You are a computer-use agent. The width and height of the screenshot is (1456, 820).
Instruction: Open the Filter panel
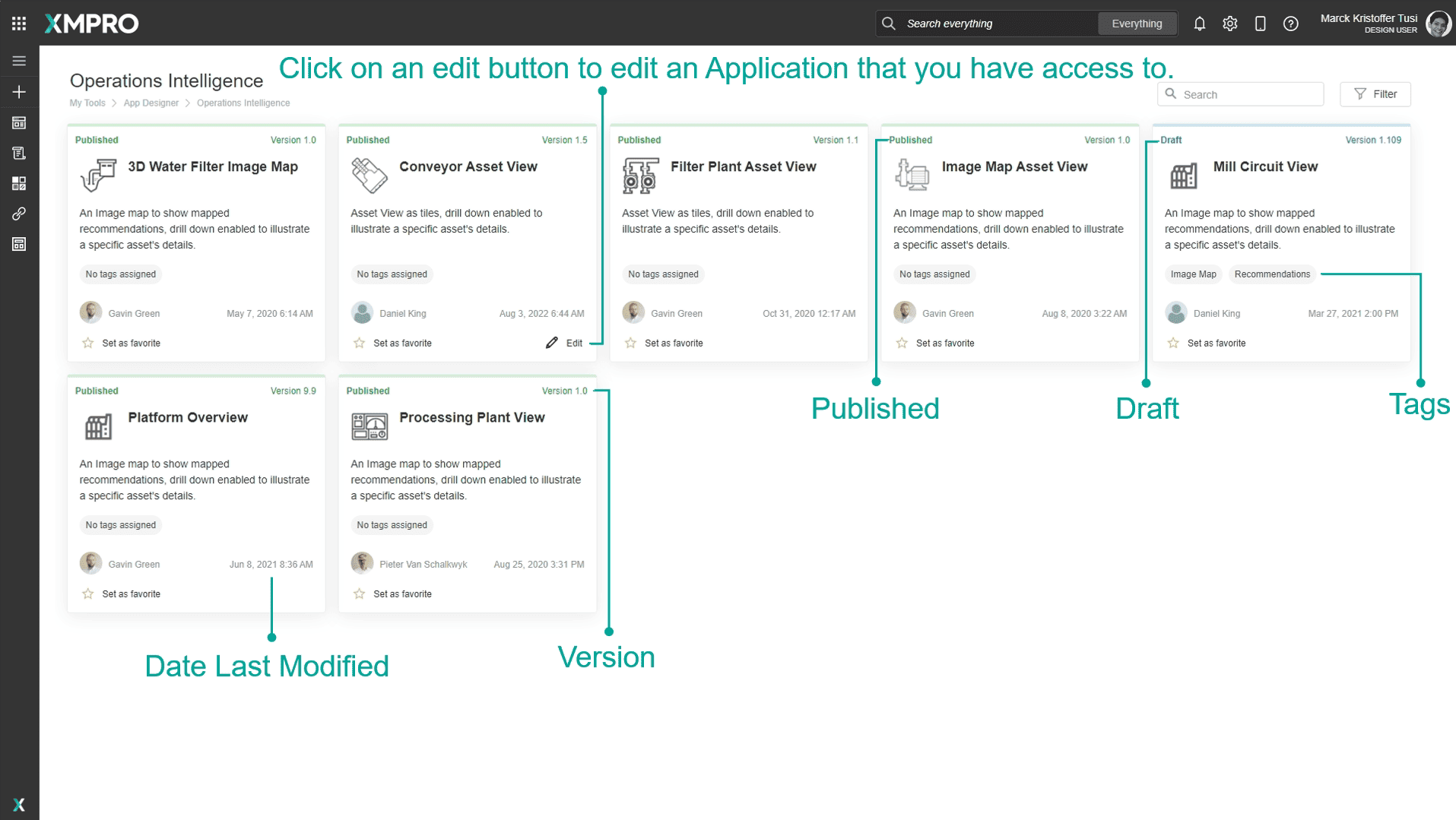[x=1375, y=93]
